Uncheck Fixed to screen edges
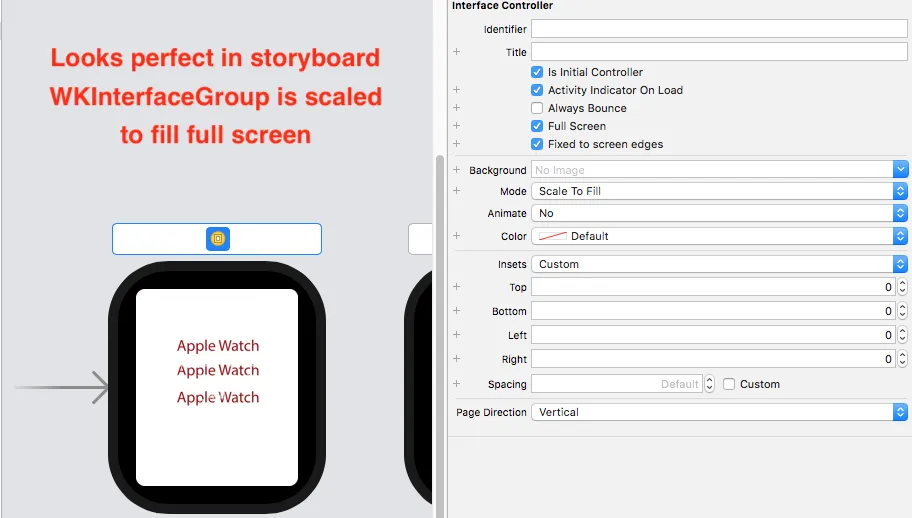 (537, 144)
